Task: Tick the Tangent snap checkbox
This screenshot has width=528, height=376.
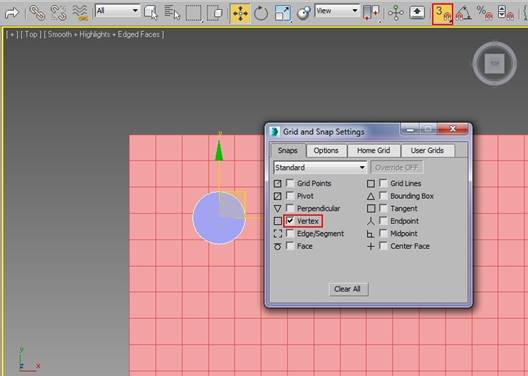Action: 383,208
